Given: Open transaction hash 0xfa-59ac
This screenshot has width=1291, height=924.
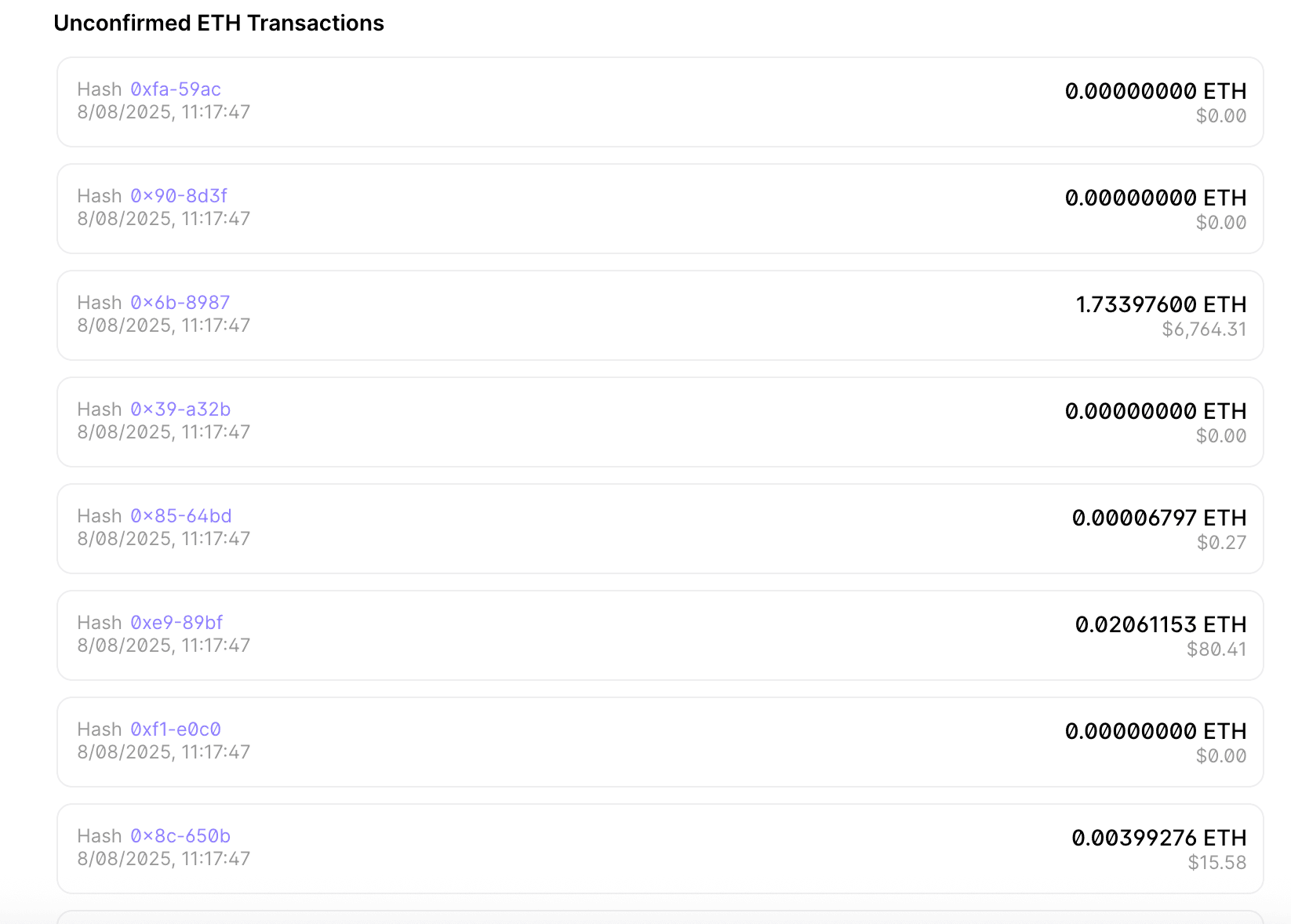Looking at the screenshot, I should click(174, 89).
